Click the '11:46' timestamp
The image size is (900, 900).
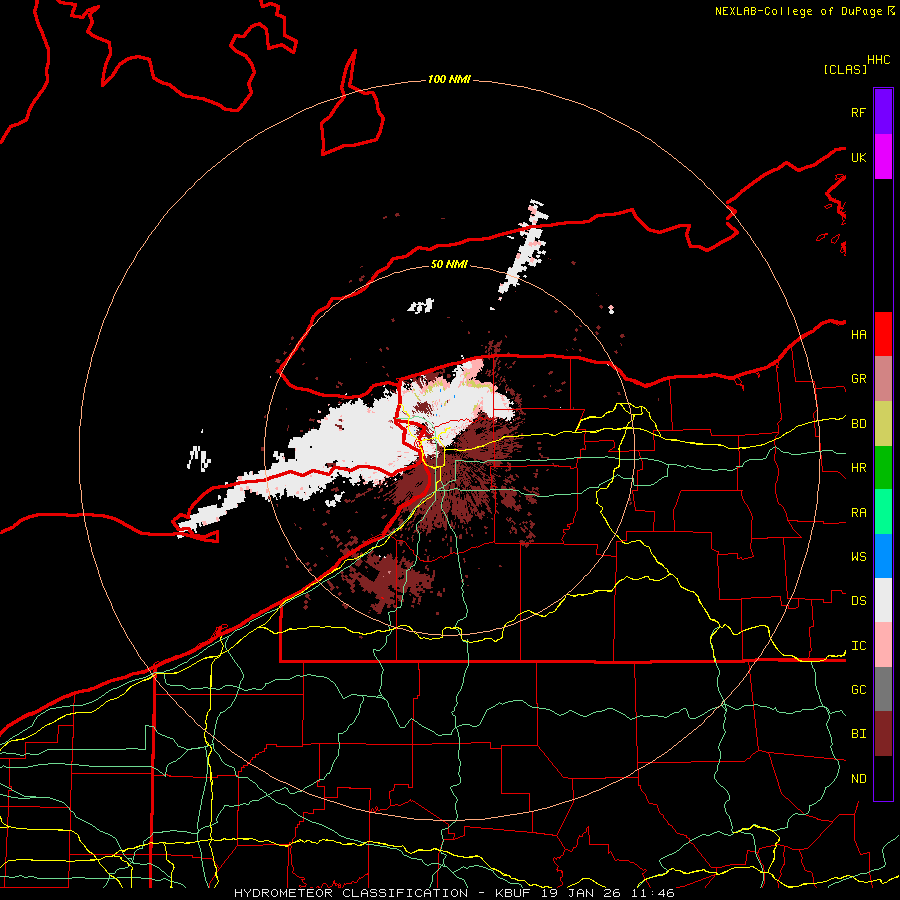652,893
